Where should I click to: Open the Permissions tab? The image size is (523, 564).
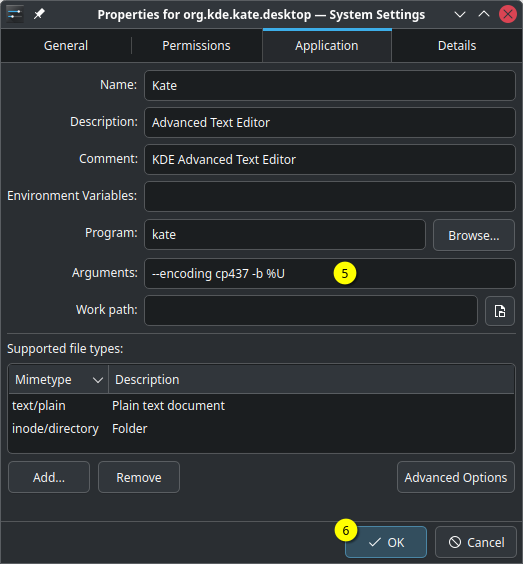(x=196, y=46)
